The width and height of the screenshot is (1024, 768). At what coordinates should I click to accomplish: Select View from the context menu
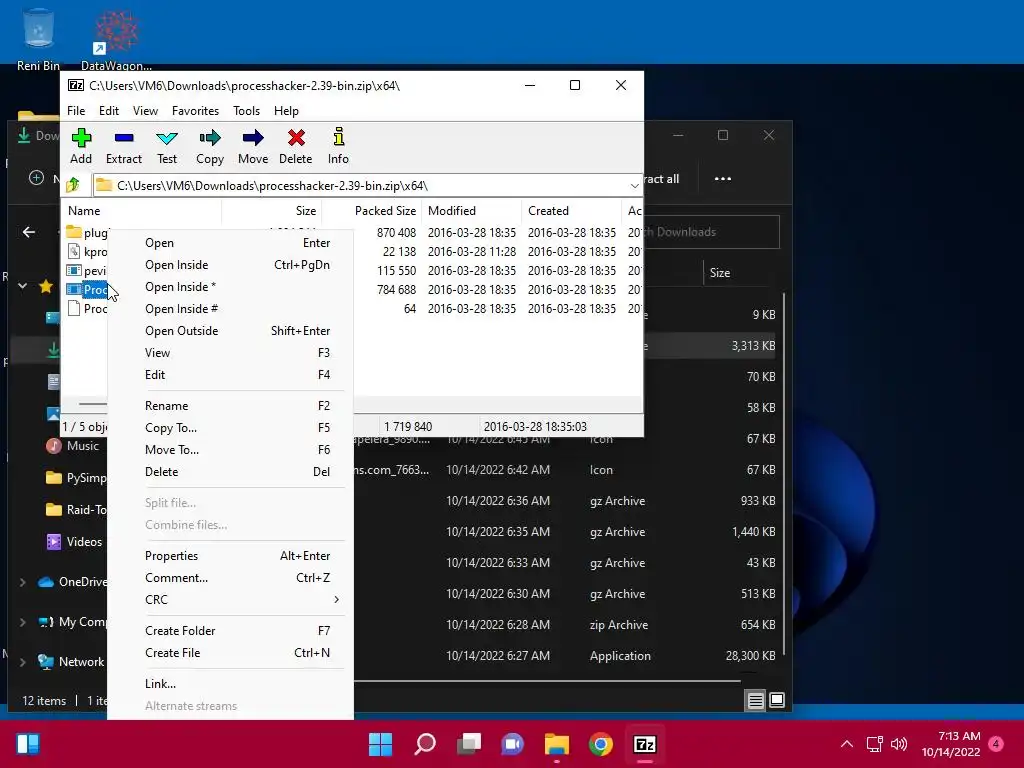click(x=231, y=353)
